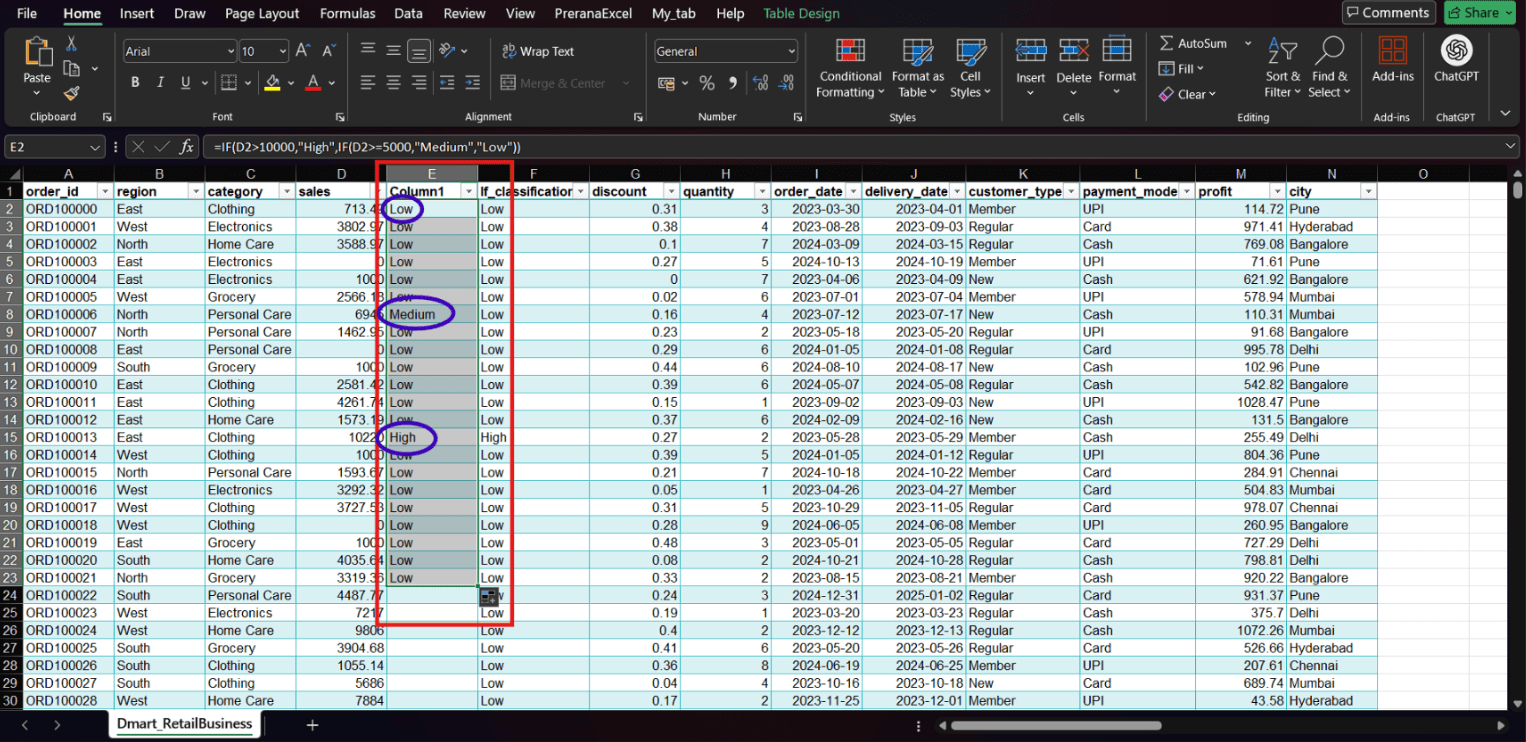Open the region column filter dropdown
Viewport: 1526px width, 742px height.
(x=194, y=191)
